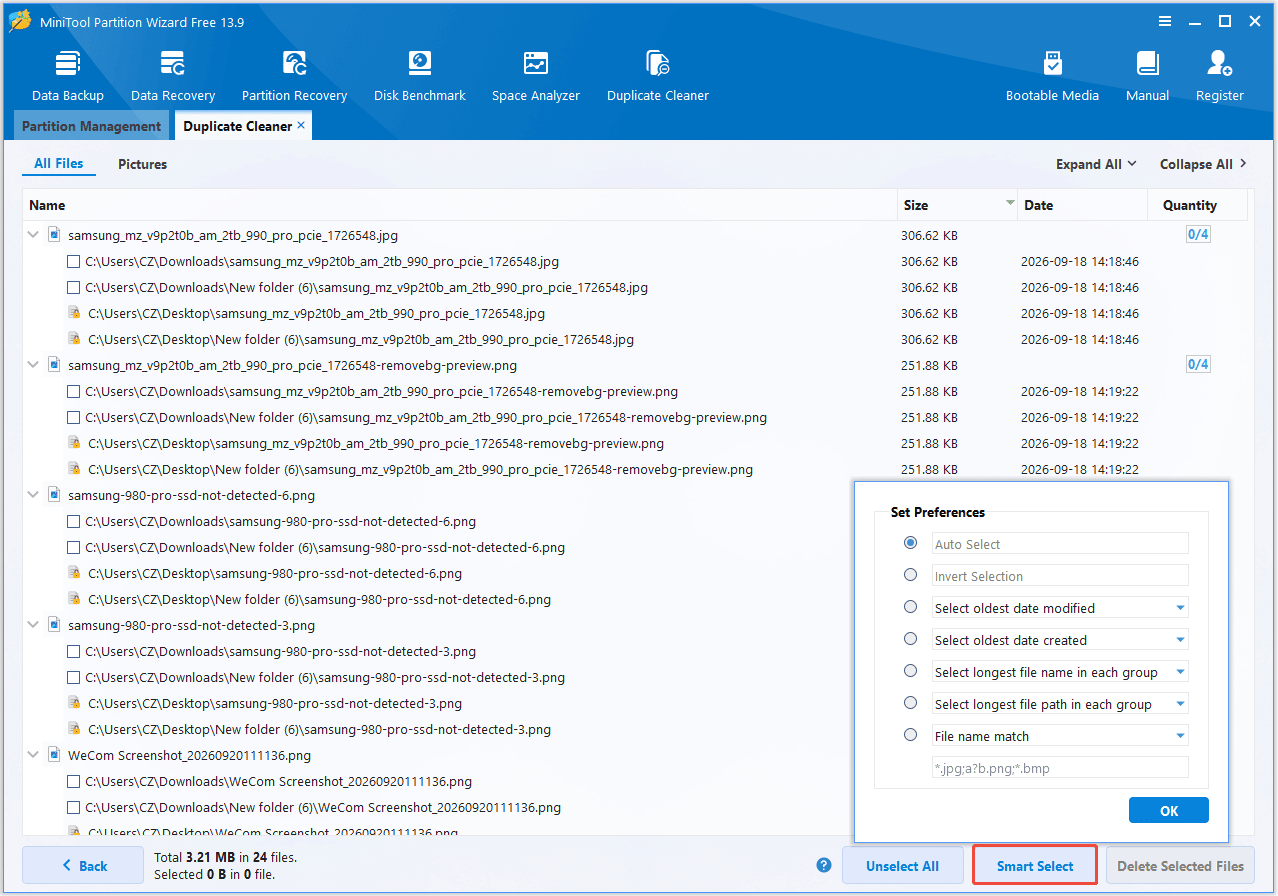Click the Smart Select button
This screenshot has width=1278, height=896.
point(1035,866)
